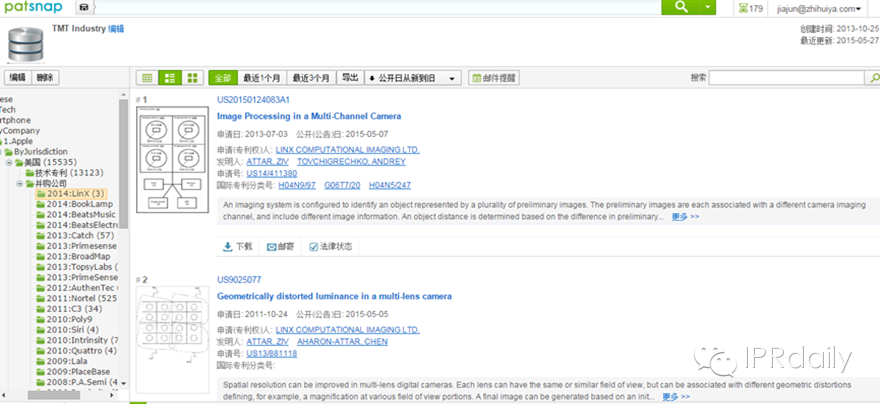Select the 最近3个月 filter tab
Image resolution: width=880 pixels, height=404 pixels.
click(311, 78)
